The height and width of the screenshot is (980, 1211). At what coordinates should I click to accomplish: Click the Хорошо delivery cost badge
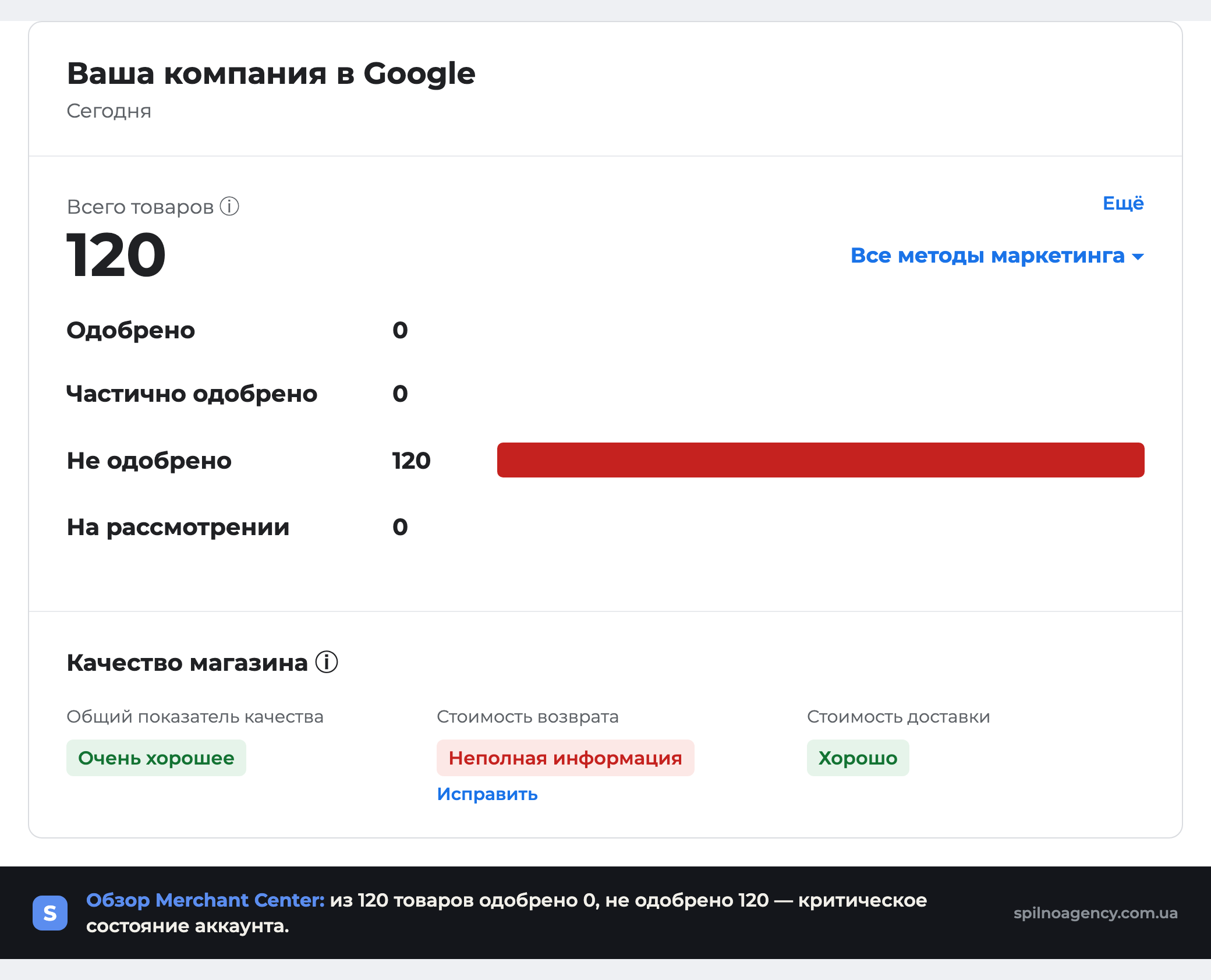[858, 758]
